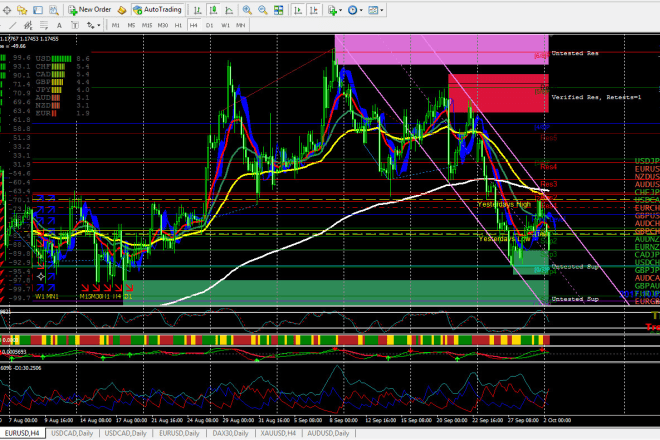Screen dimensions: 660x440
Task: Expand the arrows tool dropdown
Action: click(98, 26)
